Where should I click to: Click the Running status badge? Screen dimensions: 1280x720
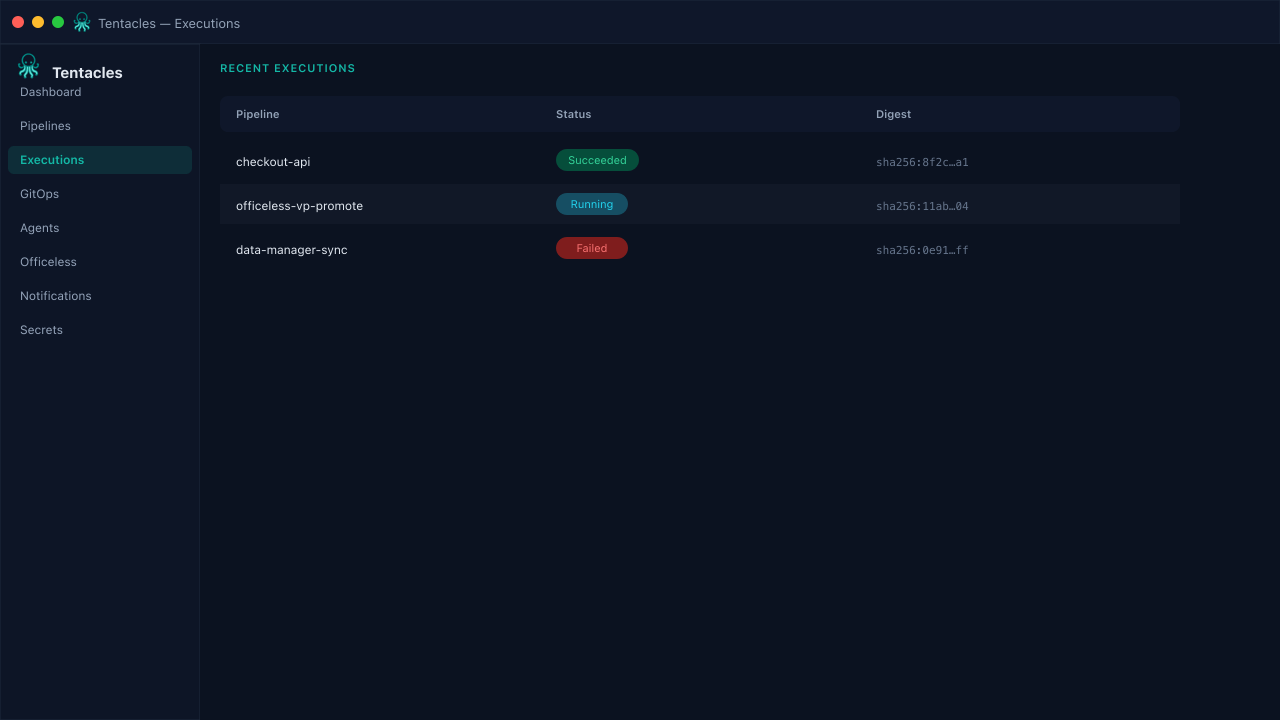[x=592, y=204]
